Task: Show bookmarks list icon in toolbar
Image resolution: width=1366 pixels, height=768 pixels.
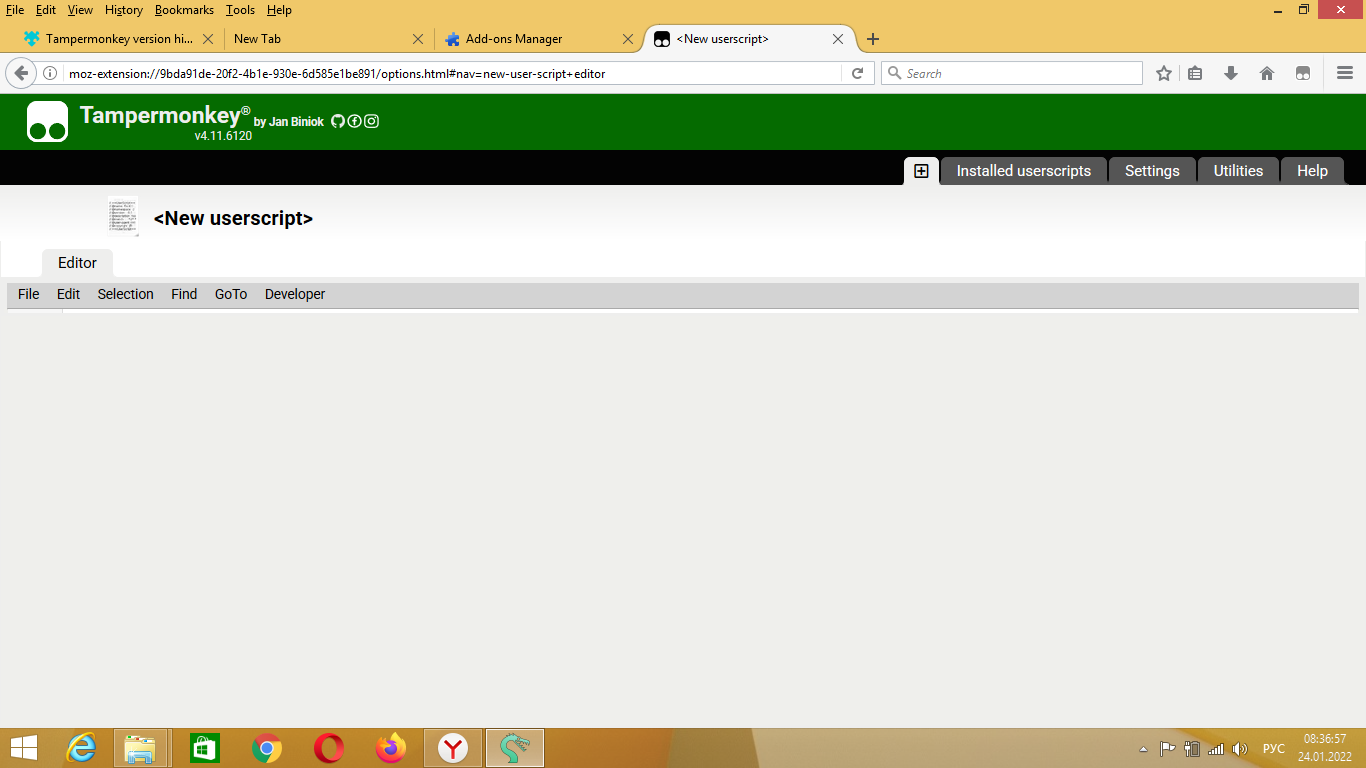Action: tap(1195, 73)
